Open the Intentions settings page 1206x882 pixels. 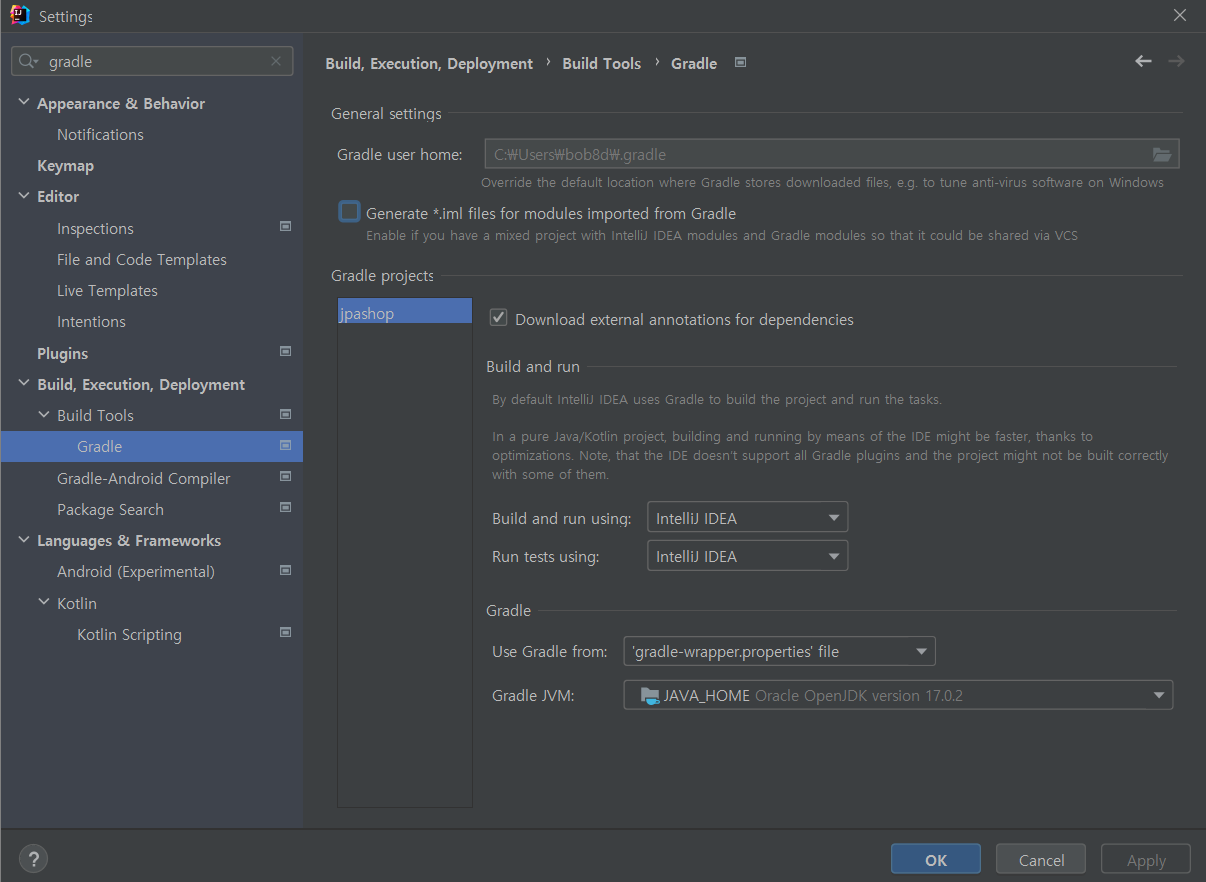coord(91,321)
